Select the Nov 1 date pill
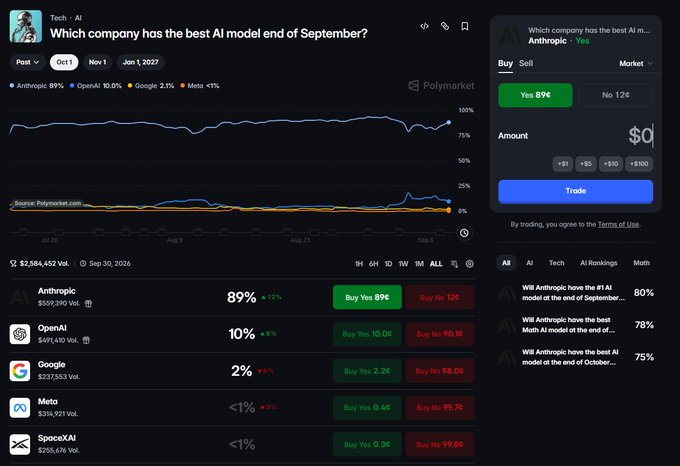 click(97, 62)
